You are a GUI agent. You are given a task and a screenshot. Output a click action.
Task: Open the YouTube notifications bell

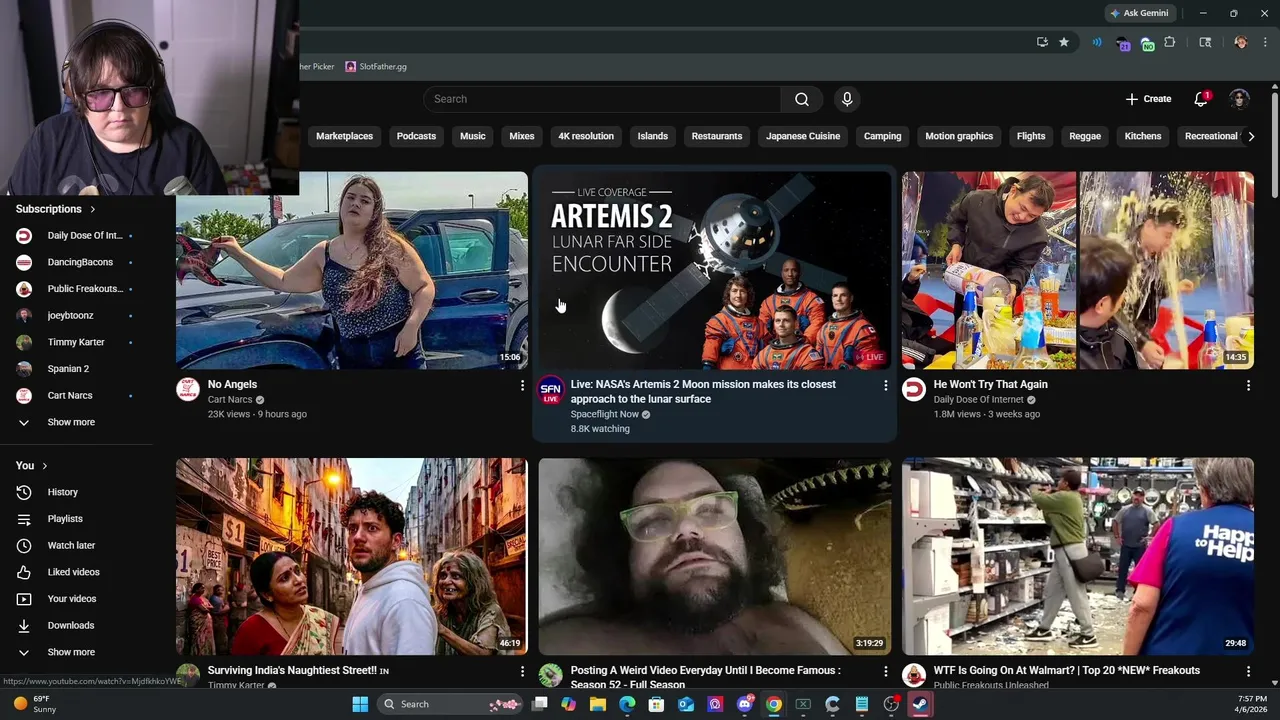(x=1201, y=99)
